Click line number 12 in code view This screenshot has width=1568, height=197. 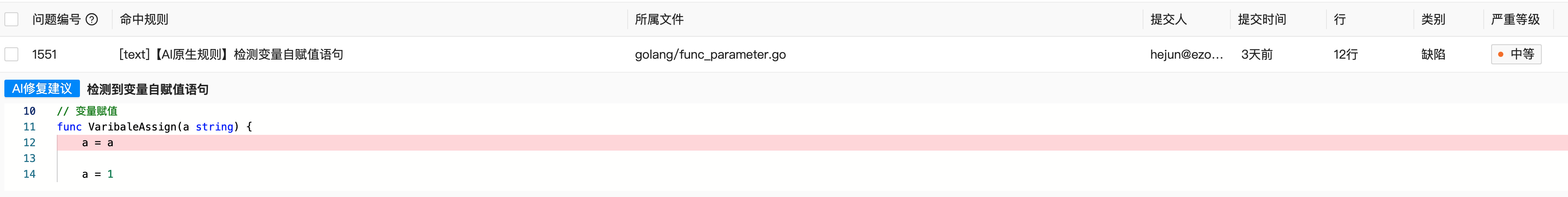point(29,143)
